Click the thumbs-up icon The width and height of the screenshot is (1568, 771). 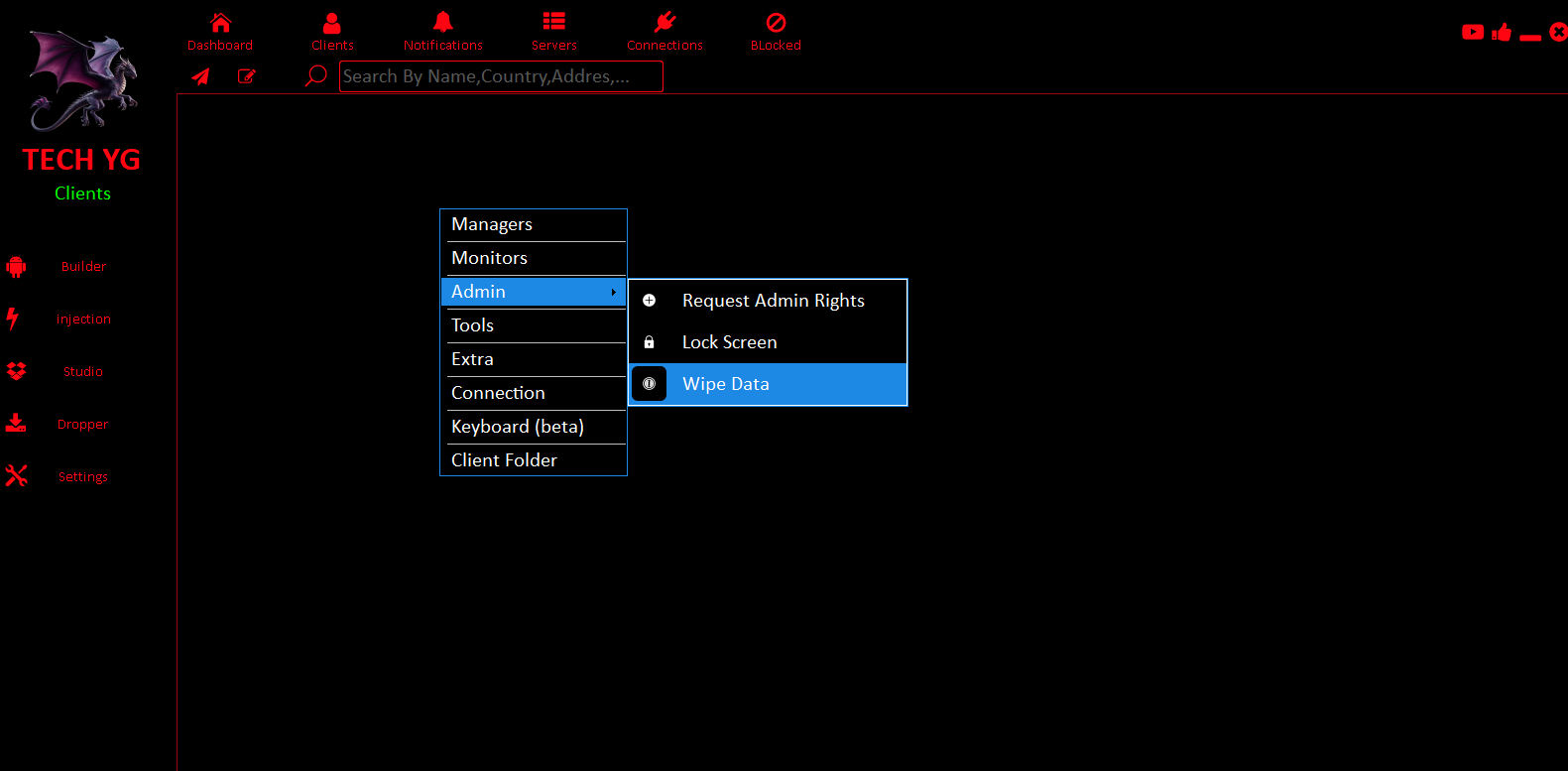pyautogui.click(x=1502, y=33)
